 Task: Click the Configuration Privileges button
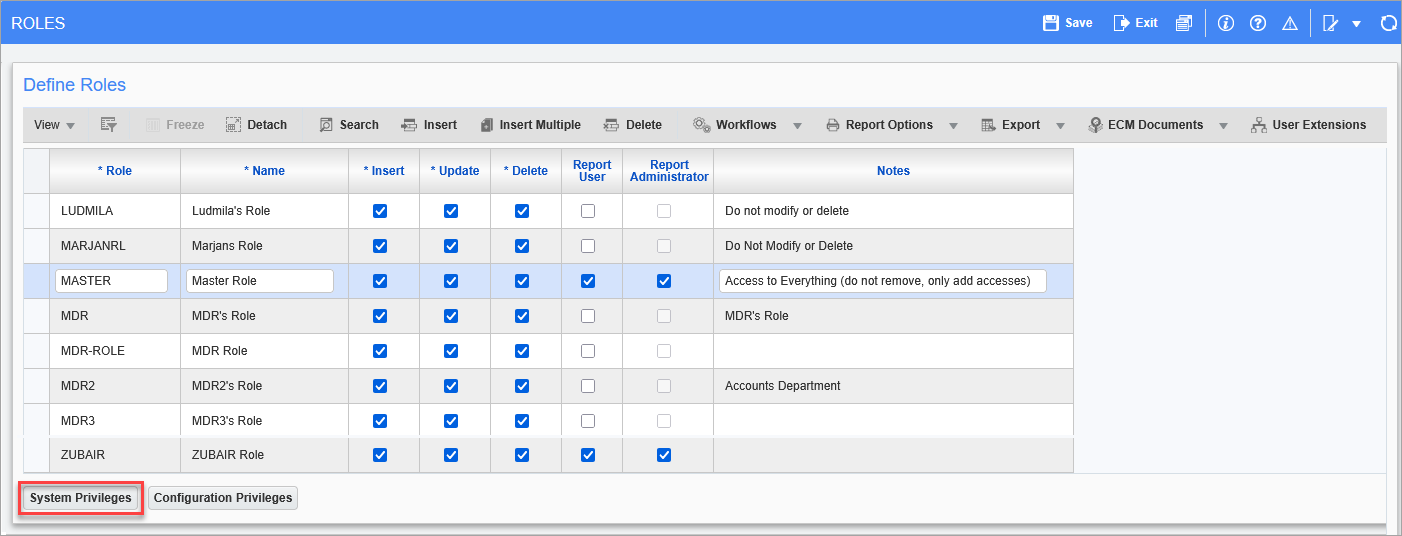223,498
